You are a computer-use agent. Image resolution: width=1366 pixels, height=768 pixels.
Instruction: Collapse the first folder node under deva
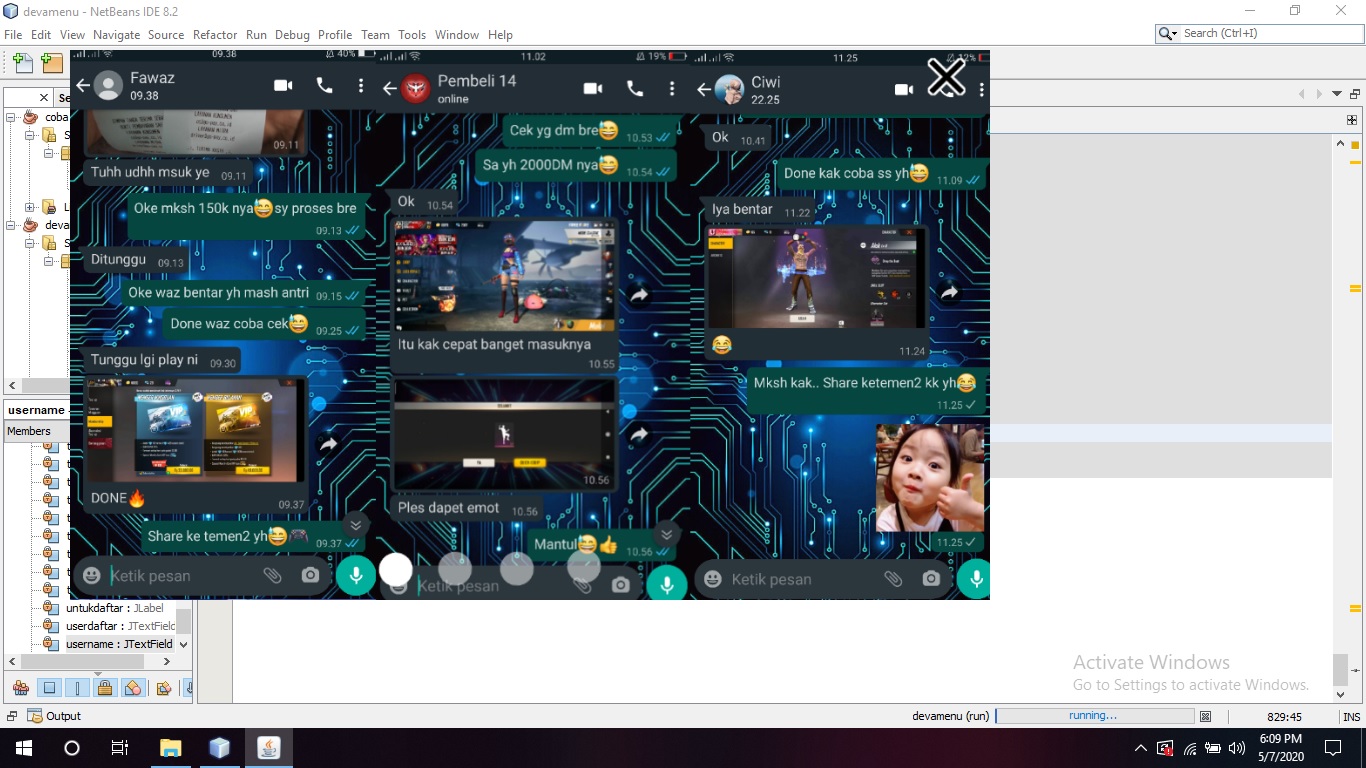pyautogui.click(x=30, y=243)
